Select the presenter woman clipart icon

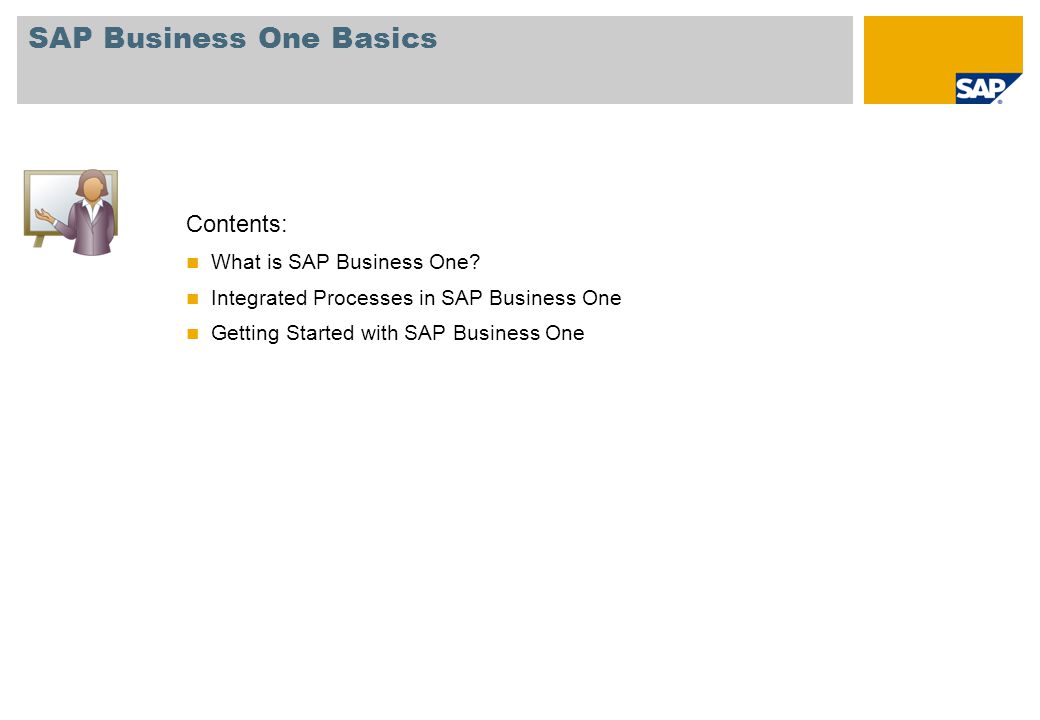pos(71,212)
